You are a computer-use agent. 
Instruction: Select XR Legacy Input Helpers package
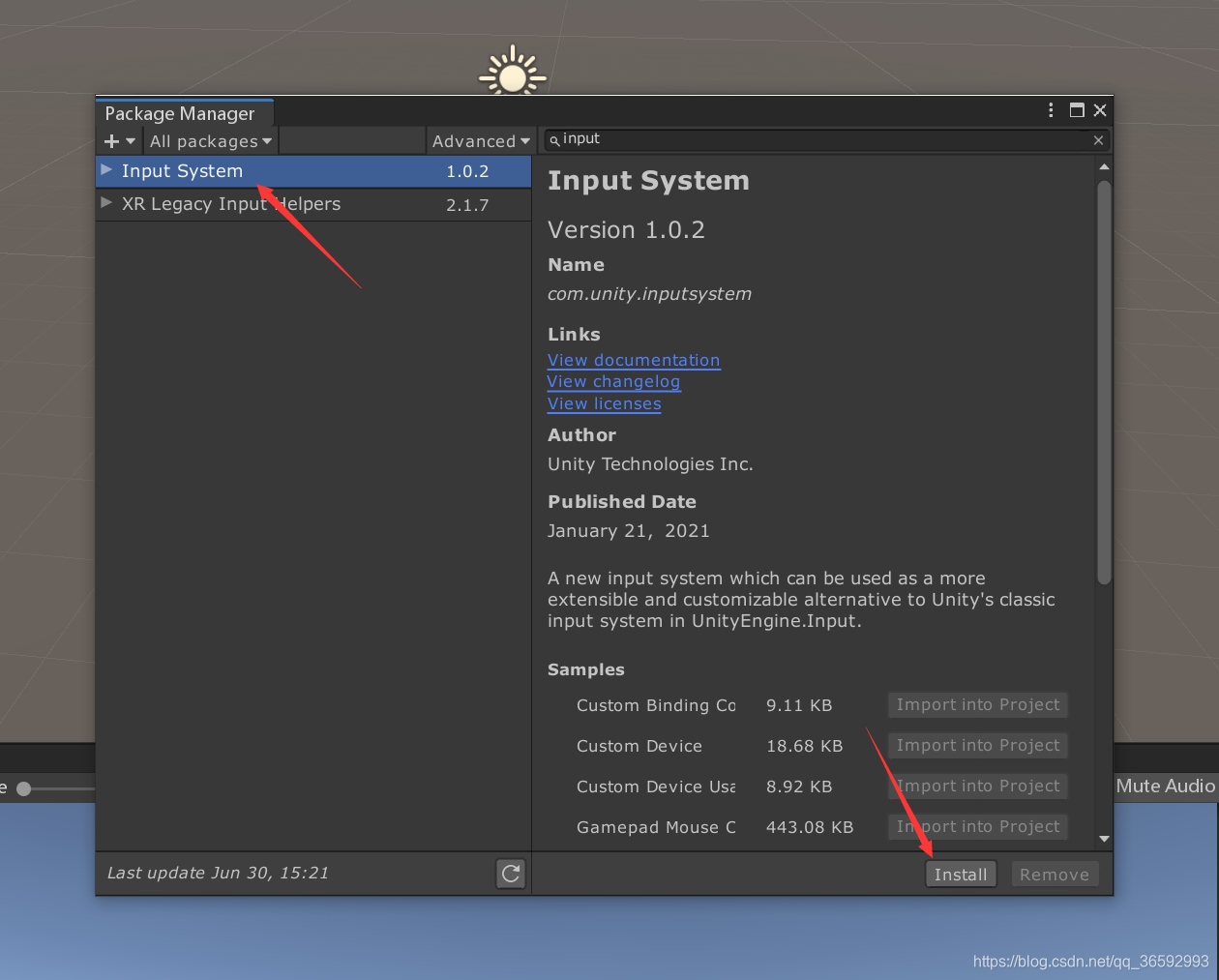[313, 204]
